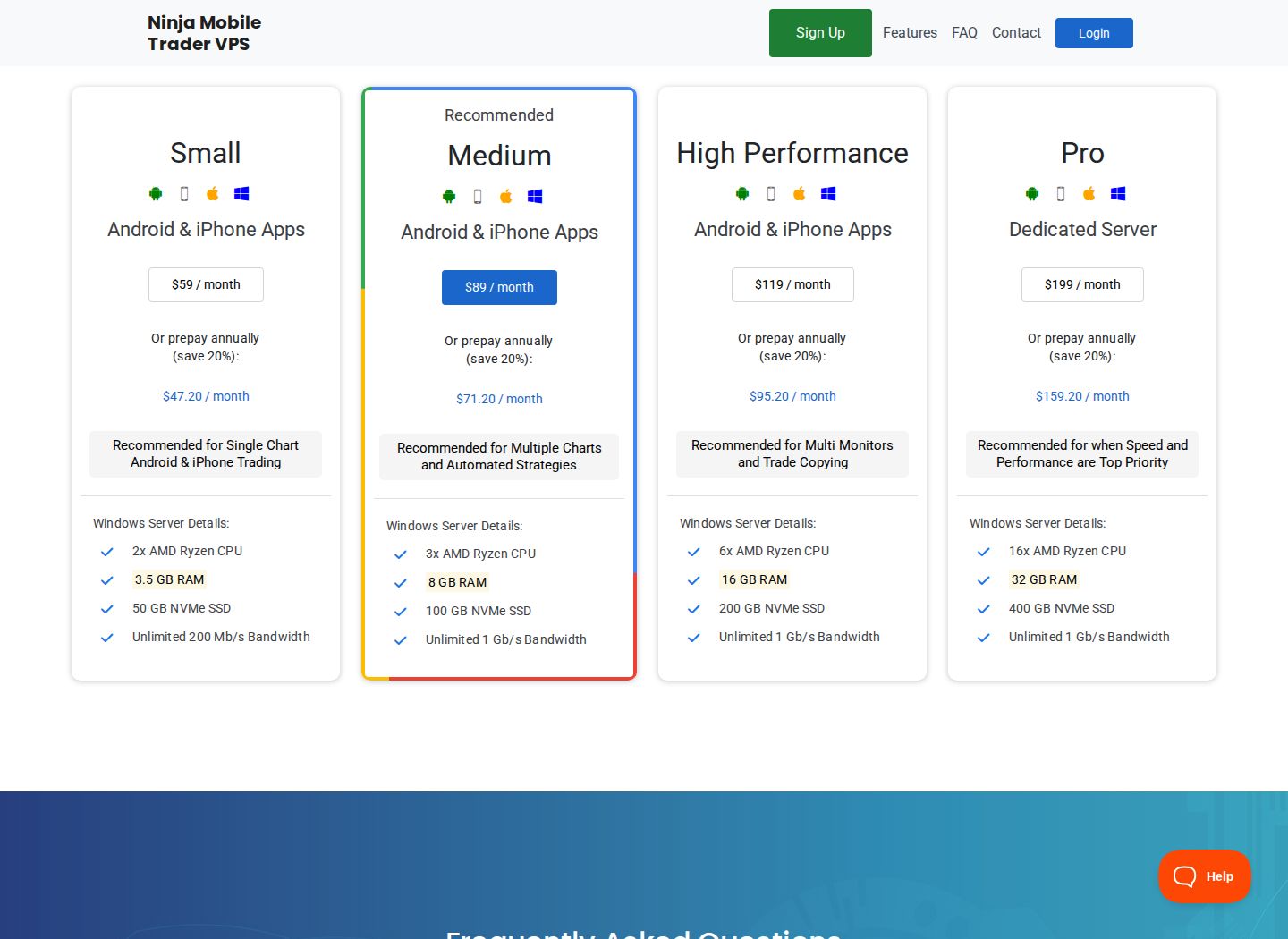
Task: Choose the $199 / month Pro plan
Action: [x=1082, y=284]
